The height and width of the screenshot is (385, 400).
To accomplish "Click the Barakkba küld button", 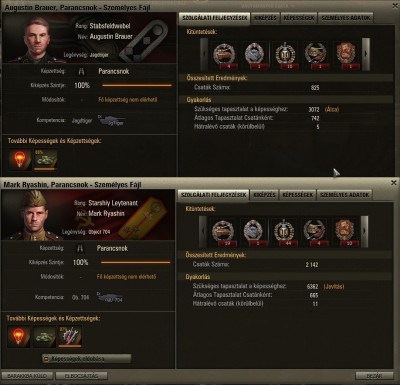I will 27,376.
